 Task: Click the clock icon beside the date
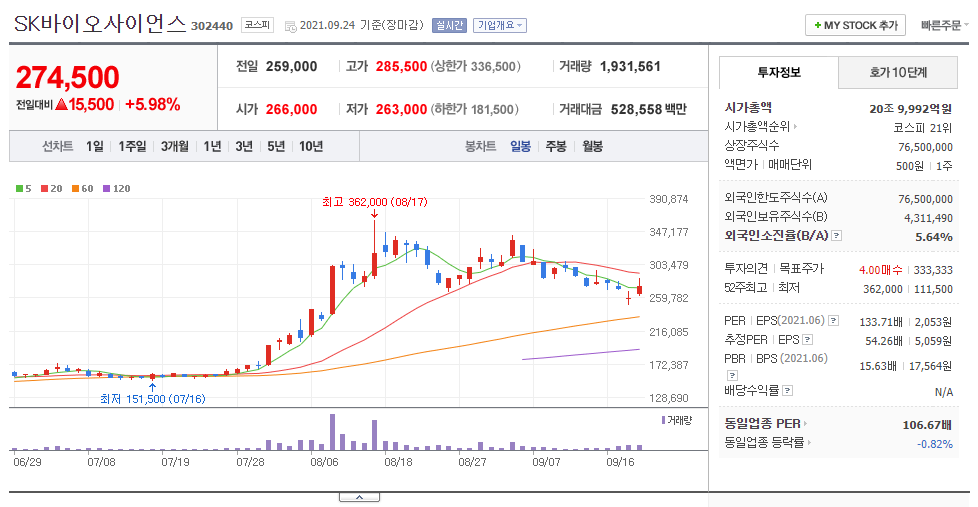(290, 26)
